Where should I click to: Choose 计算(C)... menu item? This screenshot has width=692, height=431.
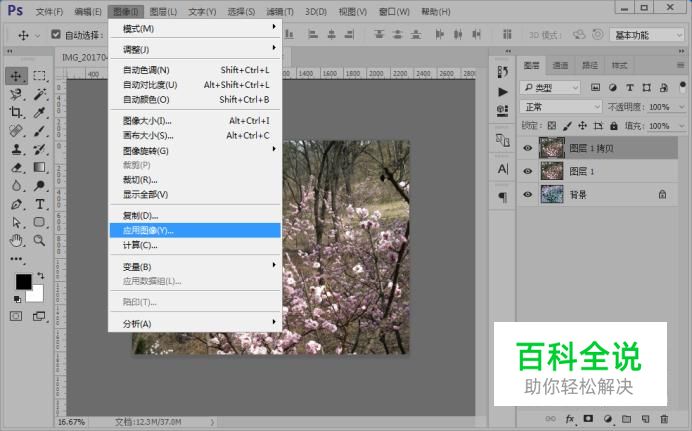195,245
